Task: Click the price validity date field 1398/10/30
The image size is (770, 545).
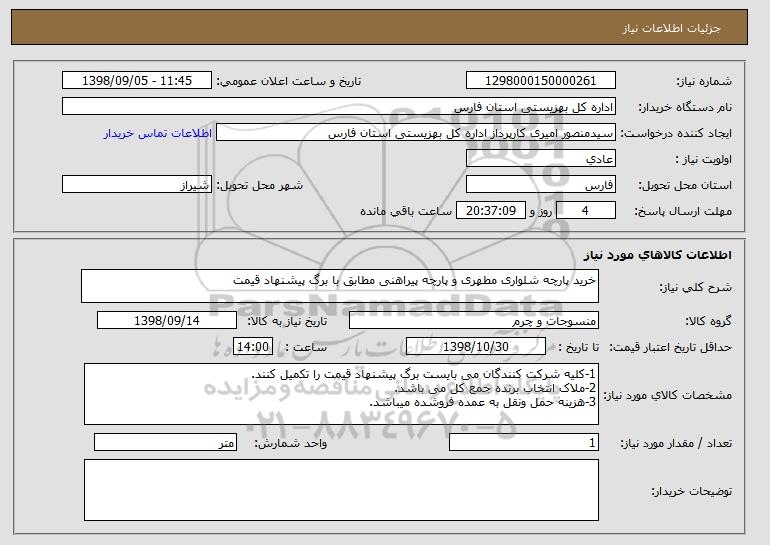Action: tap(476, 347)
